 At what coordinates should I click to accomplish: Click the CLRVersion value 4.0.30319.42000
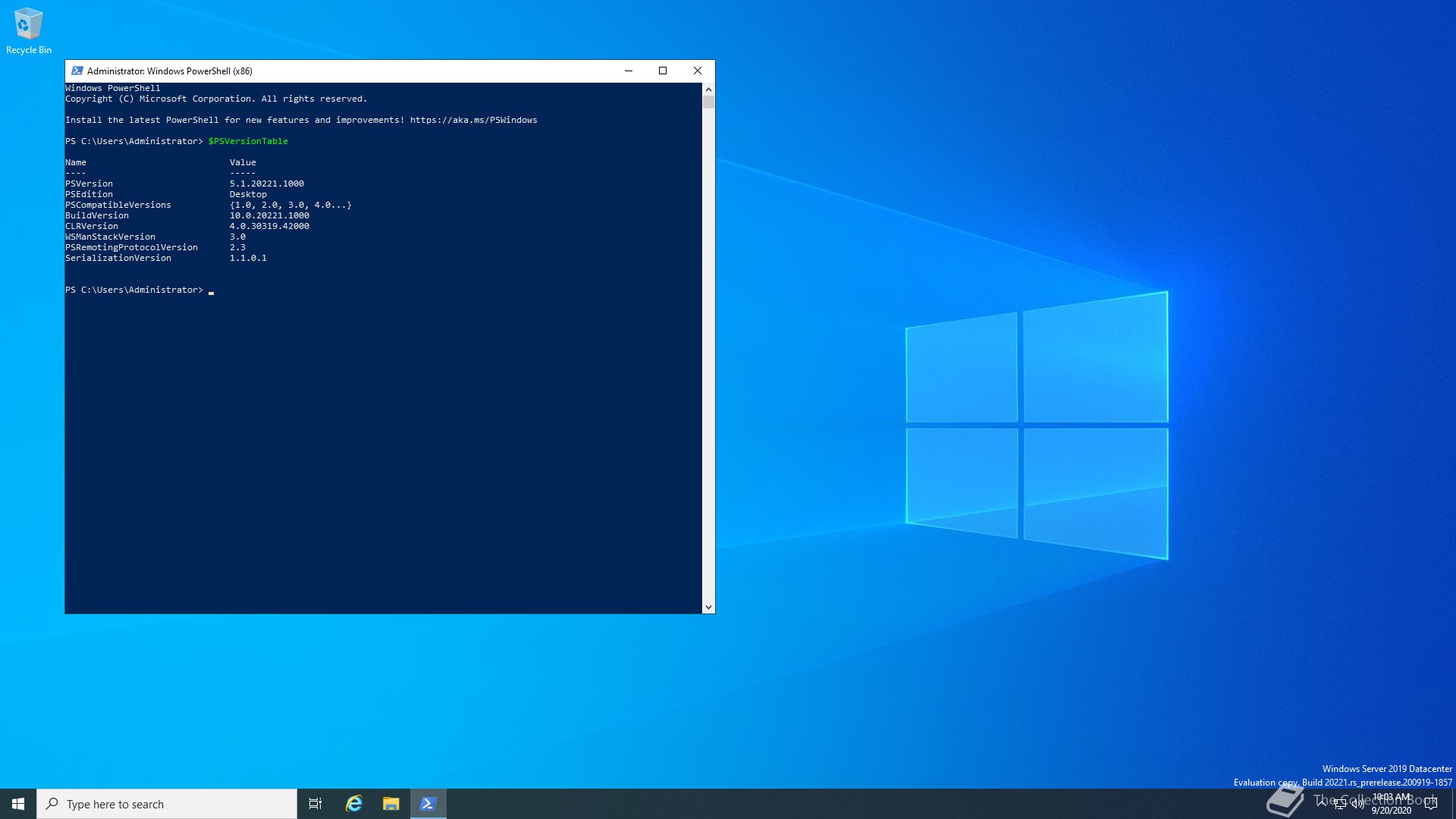[269, 226]
